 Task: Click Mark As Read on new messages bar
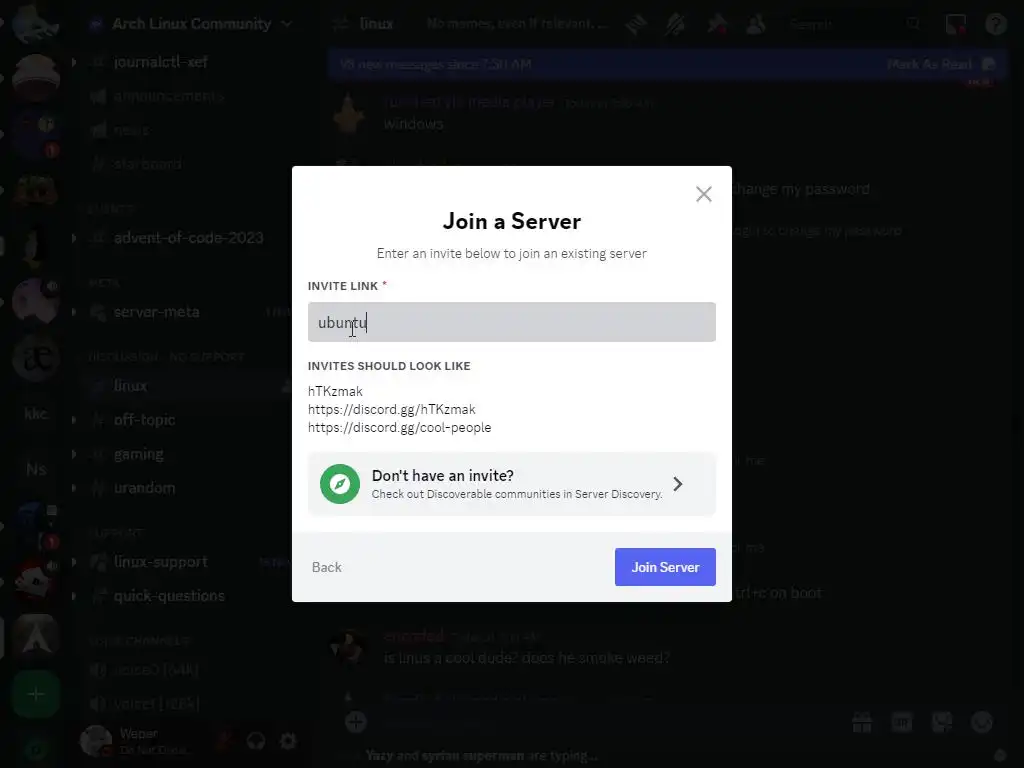(940, 64)
